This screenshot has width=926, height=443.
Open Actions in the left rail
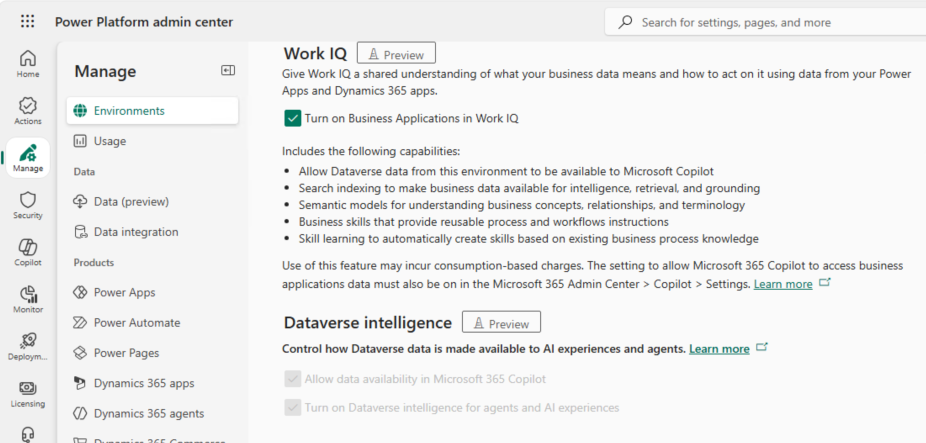pyautogui.click(x=28, y=111)
